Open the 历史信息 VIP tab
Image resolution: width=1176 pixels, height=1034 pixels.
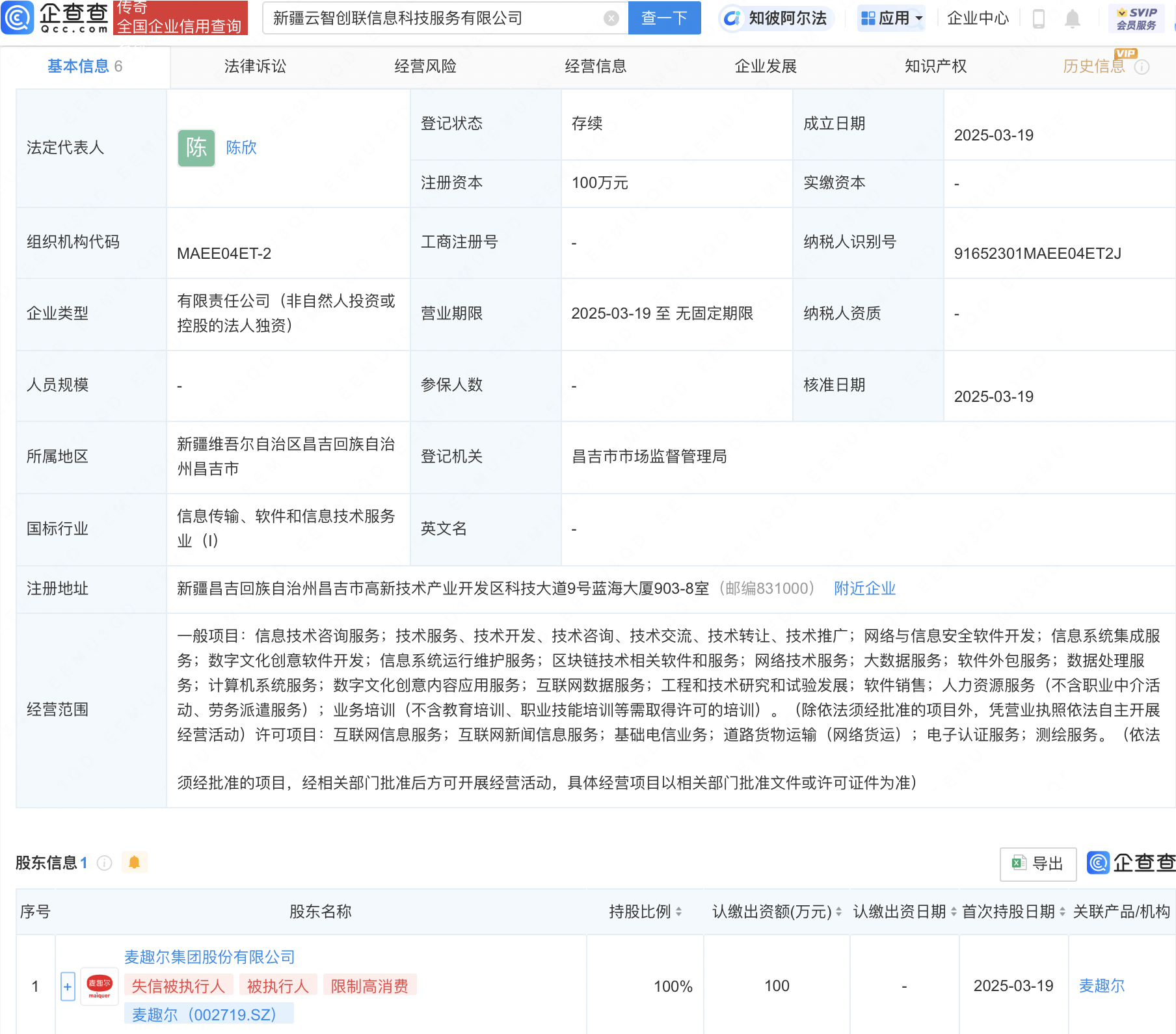coord(1094,66)
